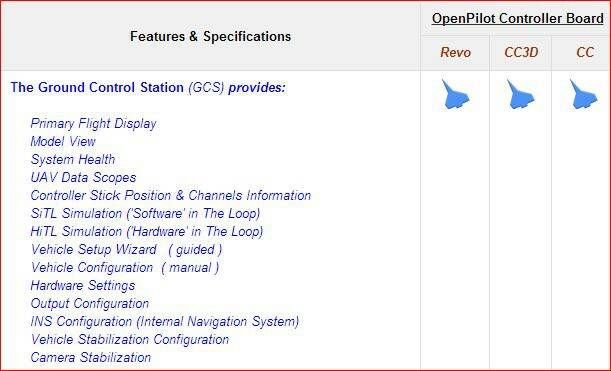The width and height of the screenshot is (611, 371).
Task: Click Controller Stick Position & Channels Information
Action: (x=171, y=195)
